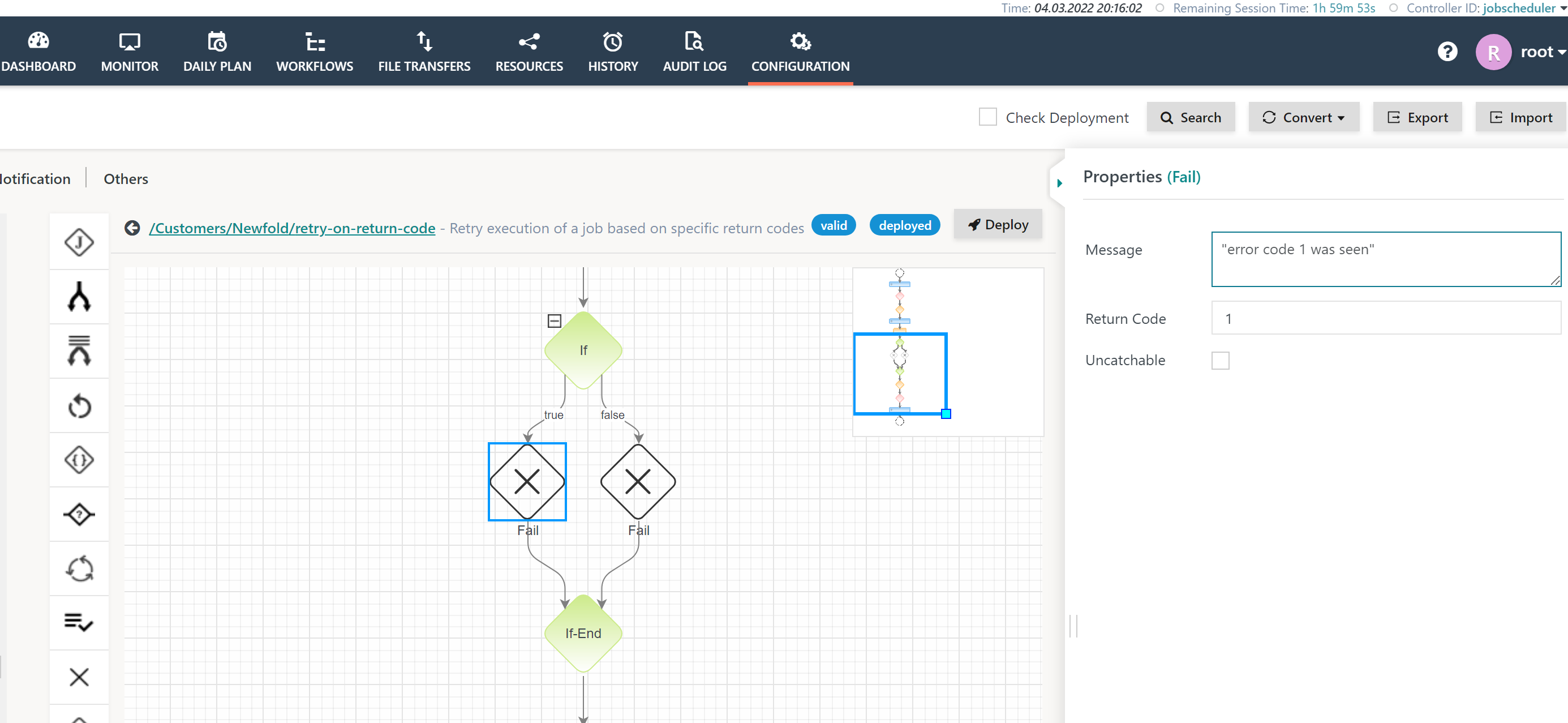Click the true branch label
The width and height of the screenshot is (1568, 723).
tap(553, 415)
